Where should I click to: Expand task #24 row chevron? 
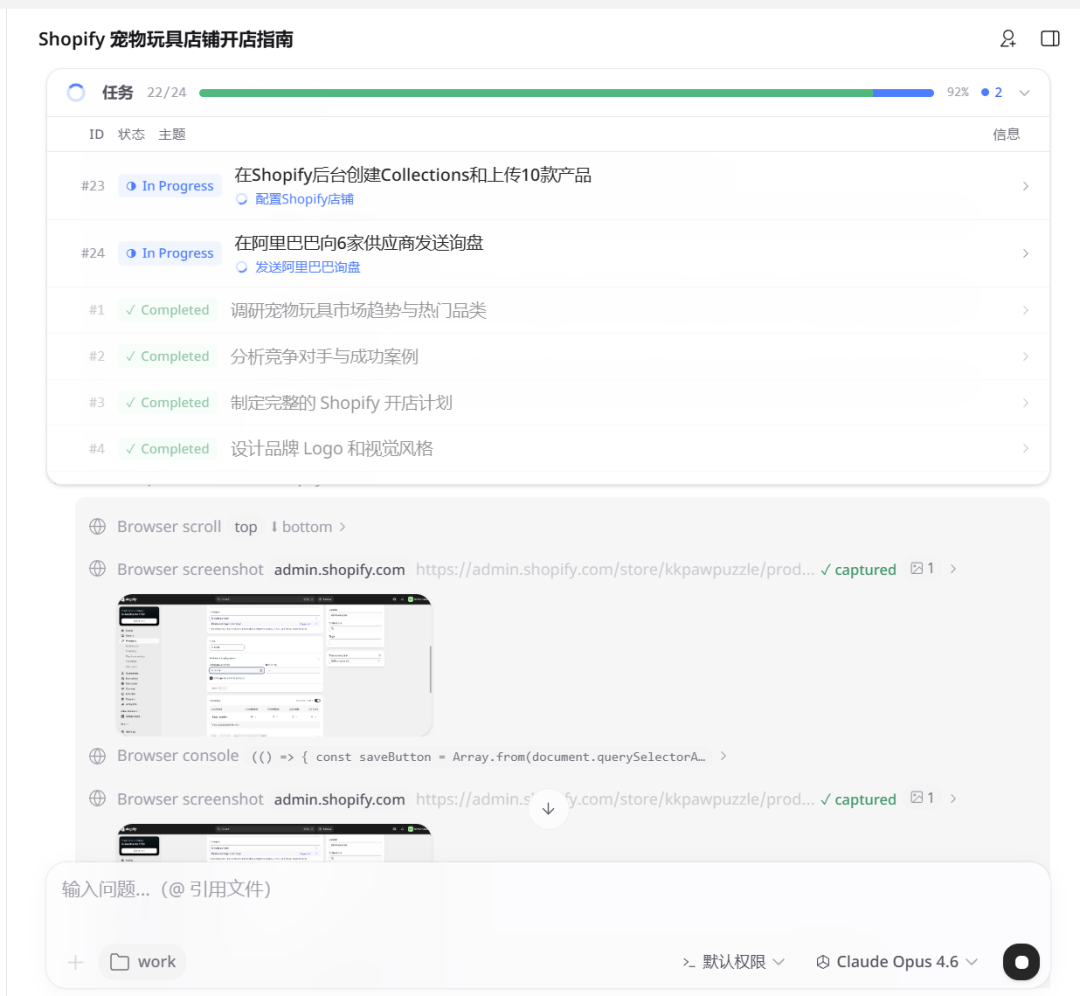(1026, 253)
